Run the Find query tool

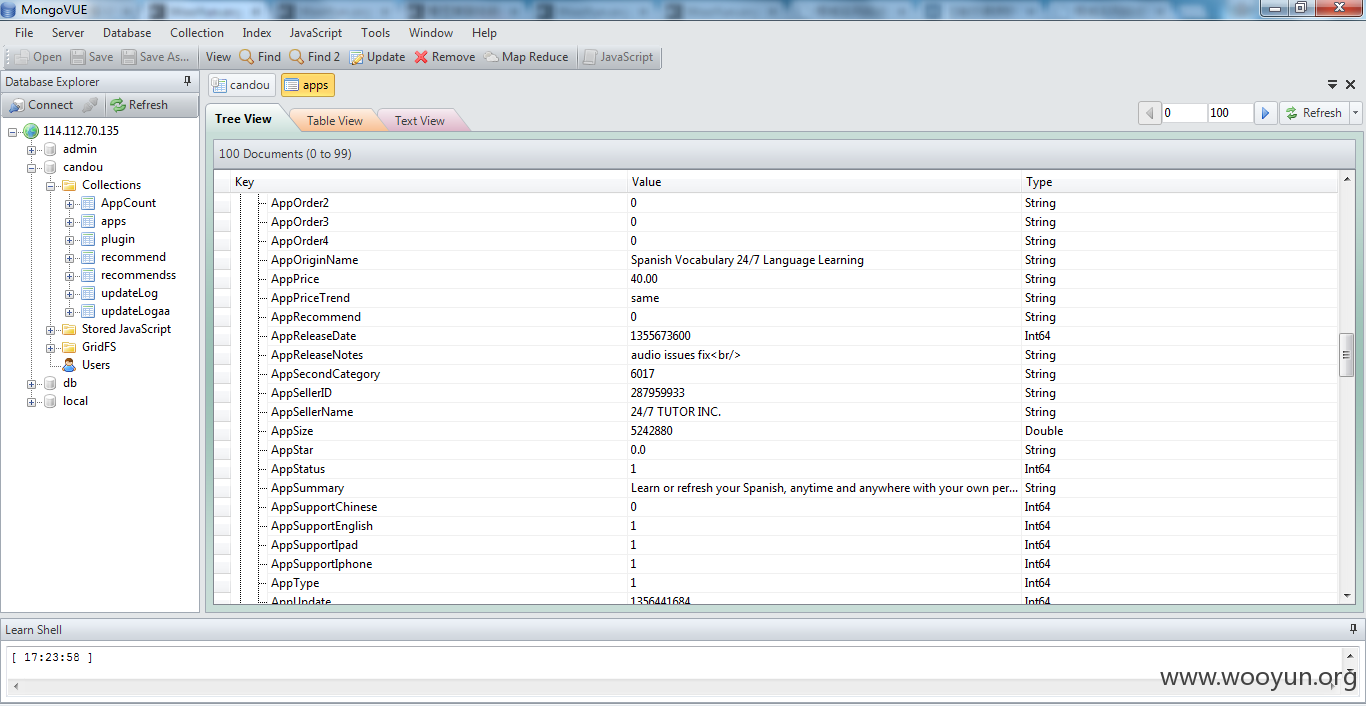click(x=260, y=57)
